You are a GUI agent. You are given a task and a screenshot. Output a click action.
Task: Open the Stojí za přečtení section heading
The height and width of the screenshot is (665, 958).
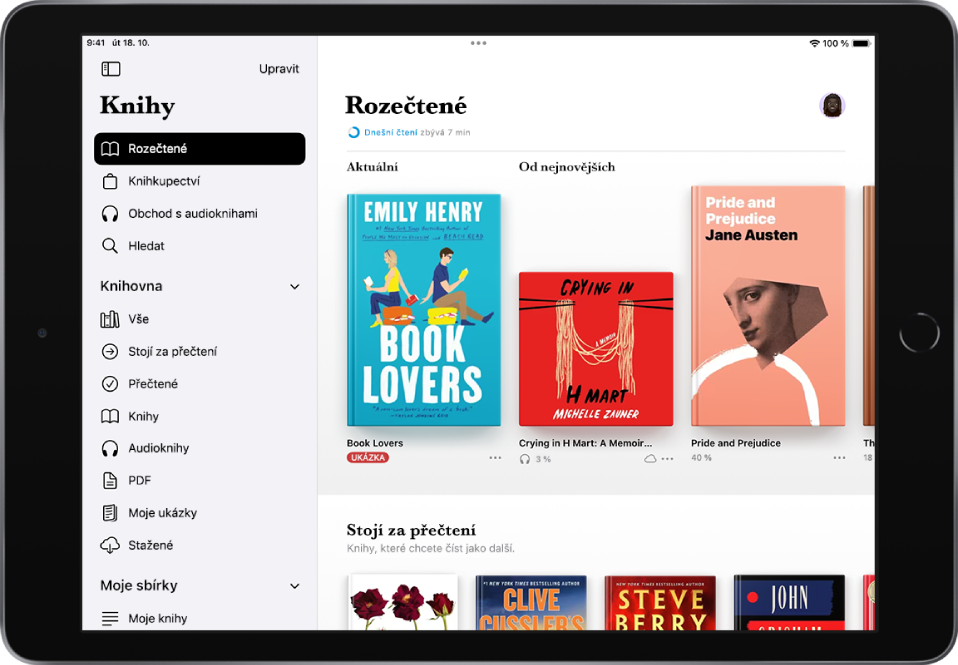(x=411, y=531)
